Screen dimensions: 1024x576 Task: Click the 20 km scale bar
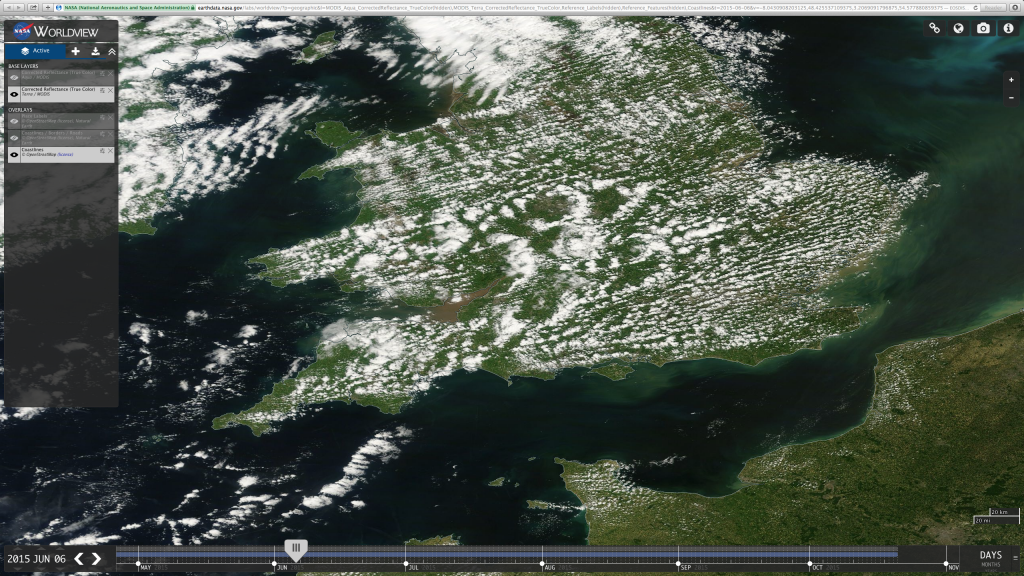click(x=1004, y=513)
